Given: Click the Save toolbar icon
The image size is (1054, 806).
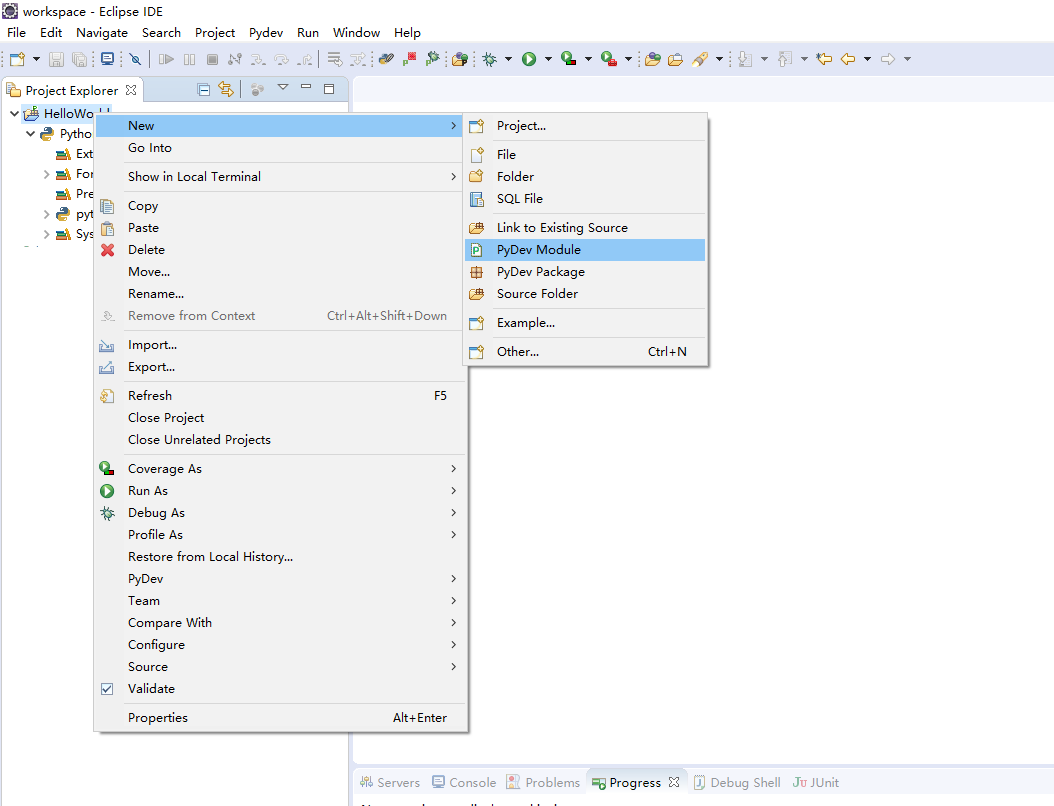Looking at the screenshot, I should (56, 59).
